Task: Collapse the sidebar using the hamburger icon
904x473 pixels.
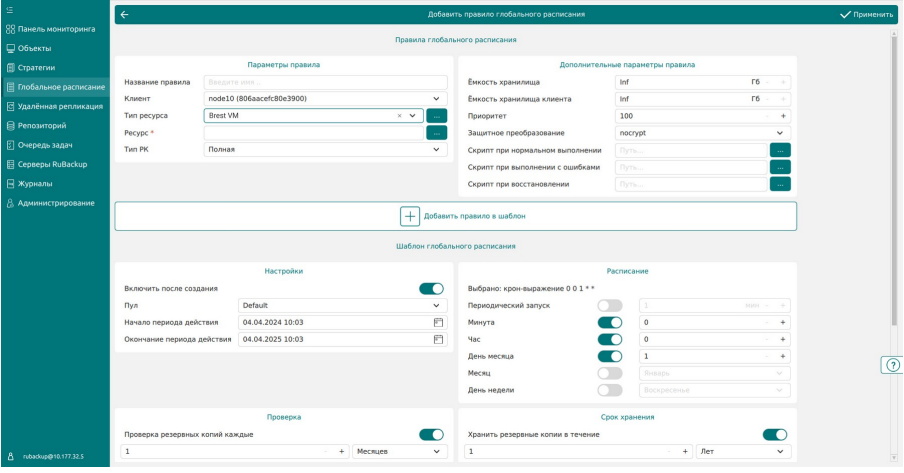Action: (9, 10)
